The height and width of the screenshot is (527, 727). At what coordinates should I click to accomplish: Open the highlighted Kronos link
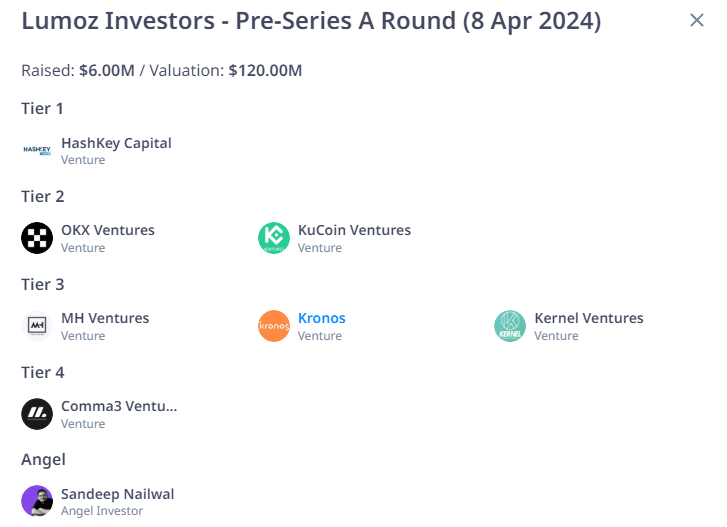coord(321,318)
